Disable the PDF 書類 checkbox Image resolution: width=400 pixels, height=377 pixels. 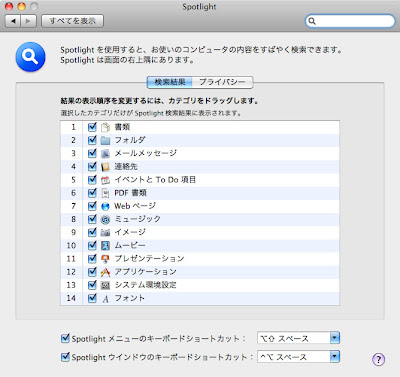tap(92, 193)
